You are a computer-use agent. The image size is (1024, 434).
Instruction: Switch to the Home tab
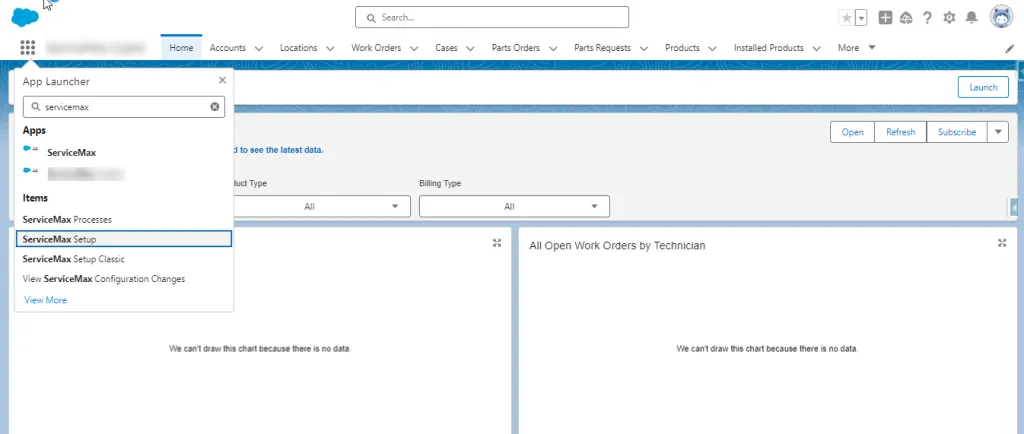181,48
